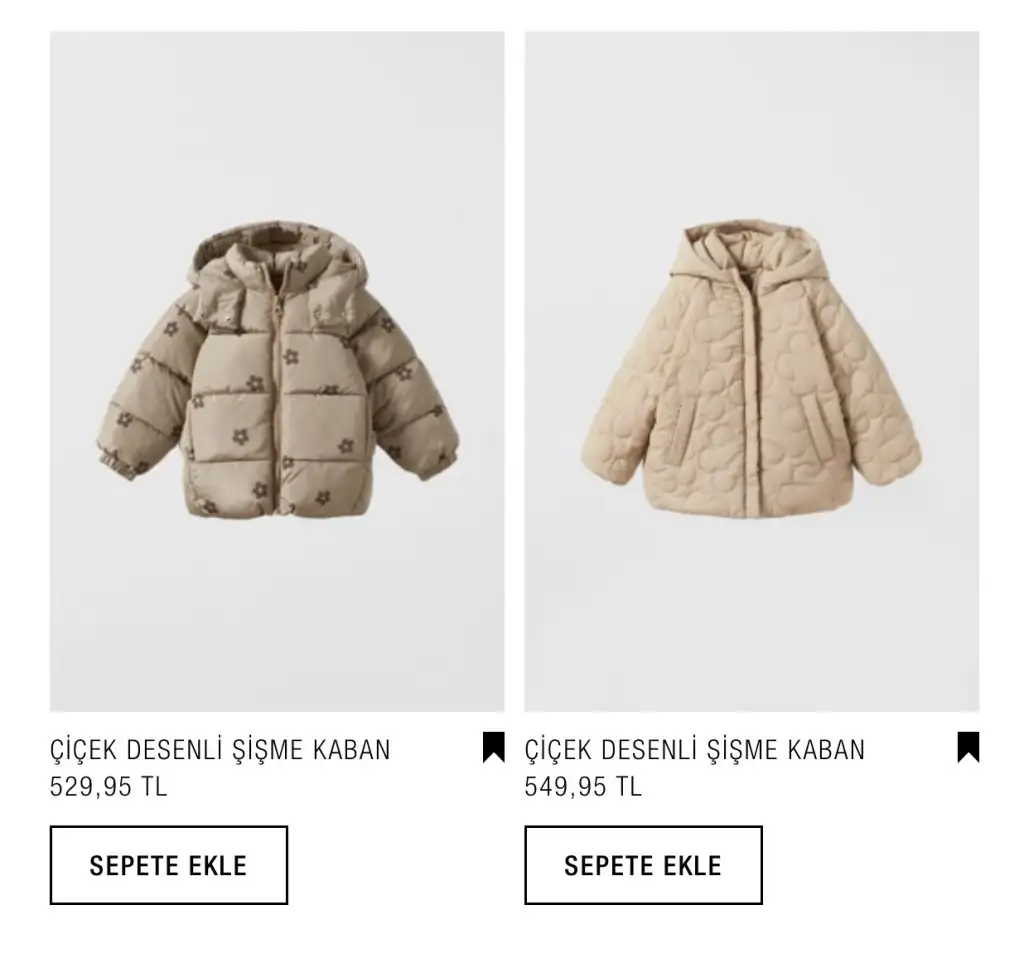The image size is (1024, 968).
Task: Click the 549,95 TL price text
Action: pos(583,786)
